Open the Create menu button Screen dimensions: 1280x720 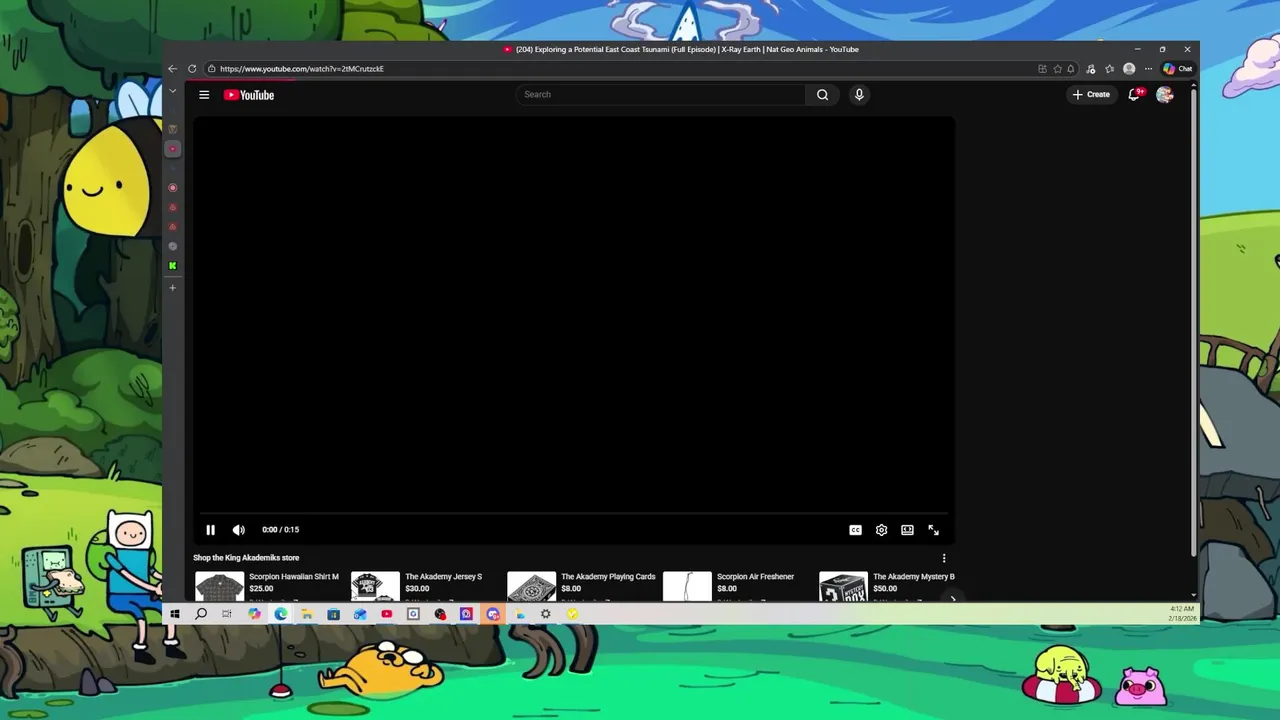pyautogui.click(x=1091, y=94)
